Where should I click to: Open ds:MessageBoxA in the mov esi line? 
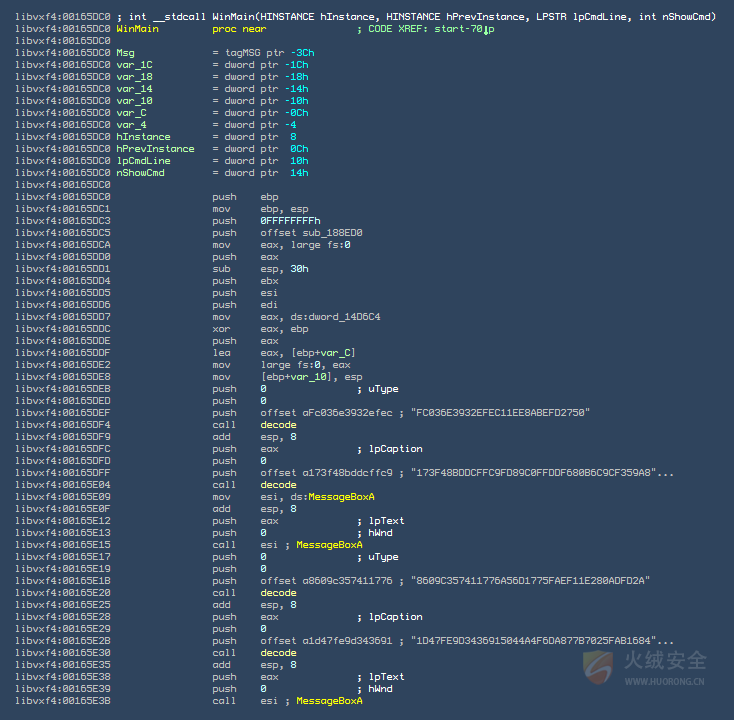(332, 497)
